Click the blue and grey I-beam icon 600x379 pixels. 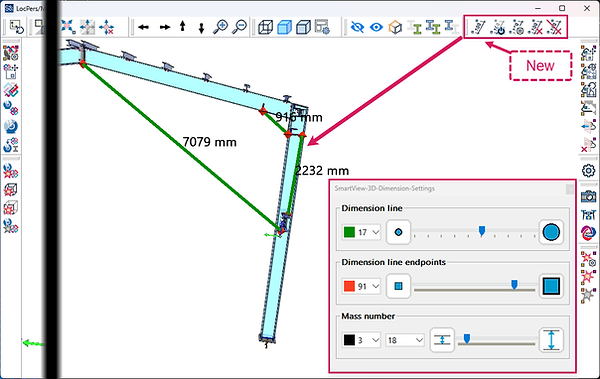tap(452, 27)
